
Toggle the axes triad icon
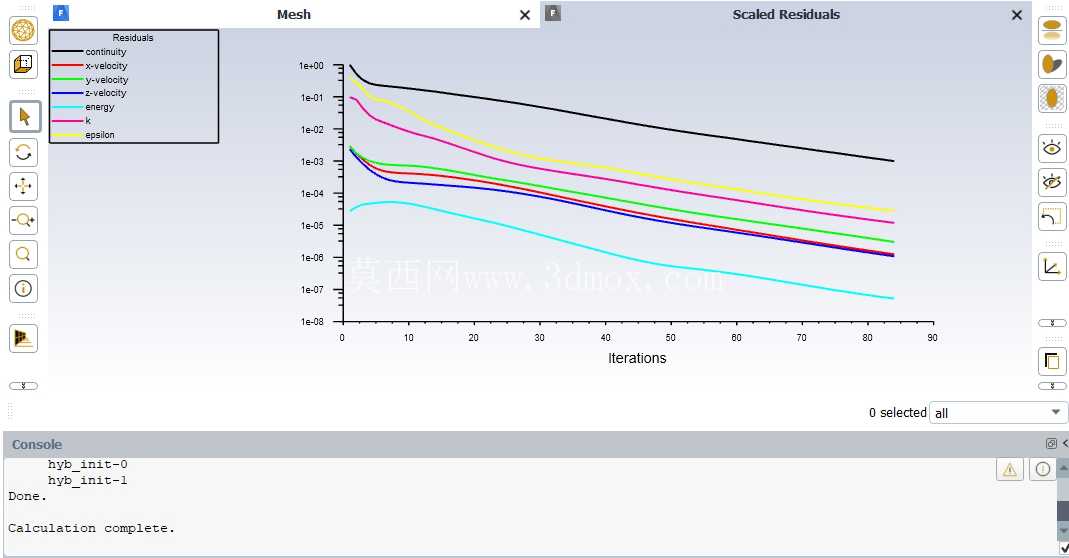coord(1052,266)
